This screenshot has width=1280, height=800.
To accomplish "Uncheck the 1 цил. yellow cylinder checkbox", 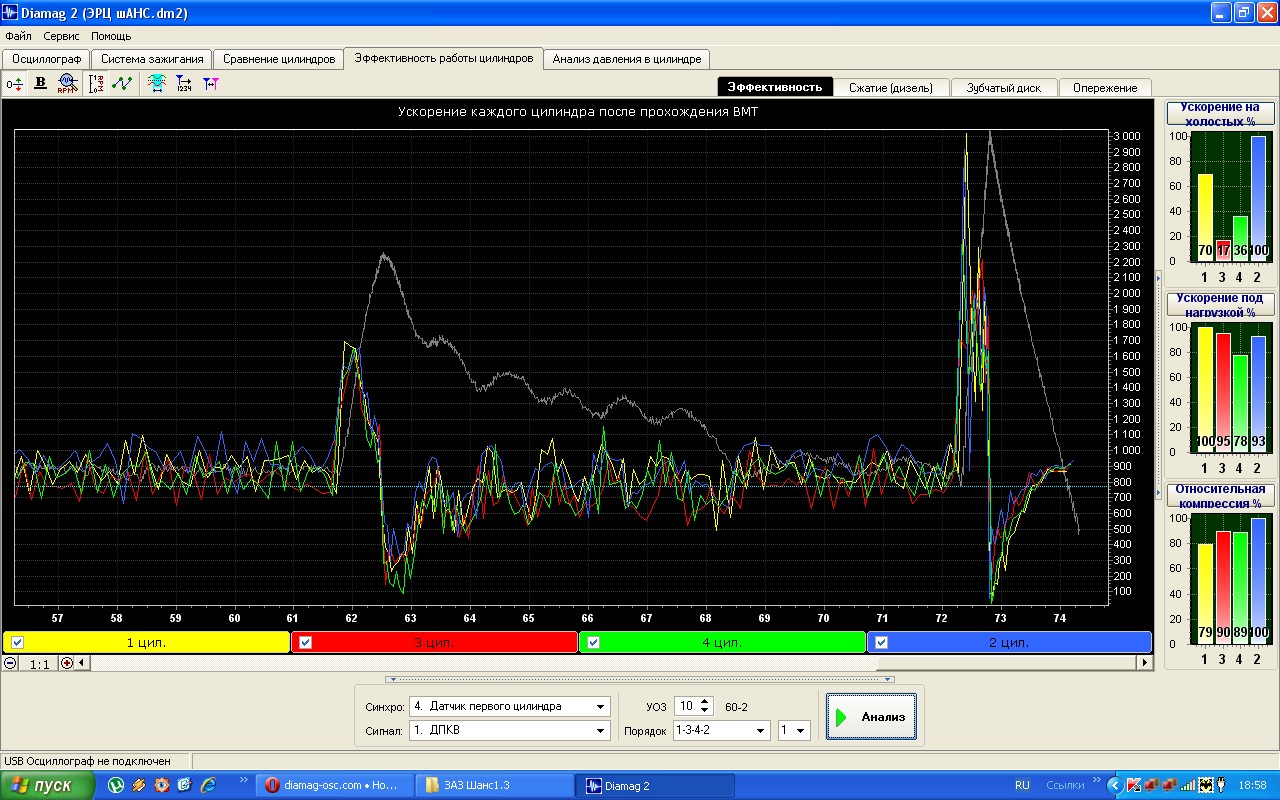I will point(18,643).
